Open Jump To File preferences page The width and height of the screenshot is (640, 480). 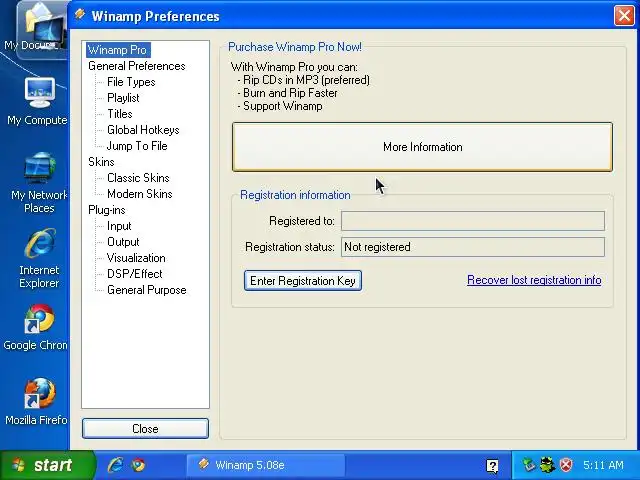137,146
